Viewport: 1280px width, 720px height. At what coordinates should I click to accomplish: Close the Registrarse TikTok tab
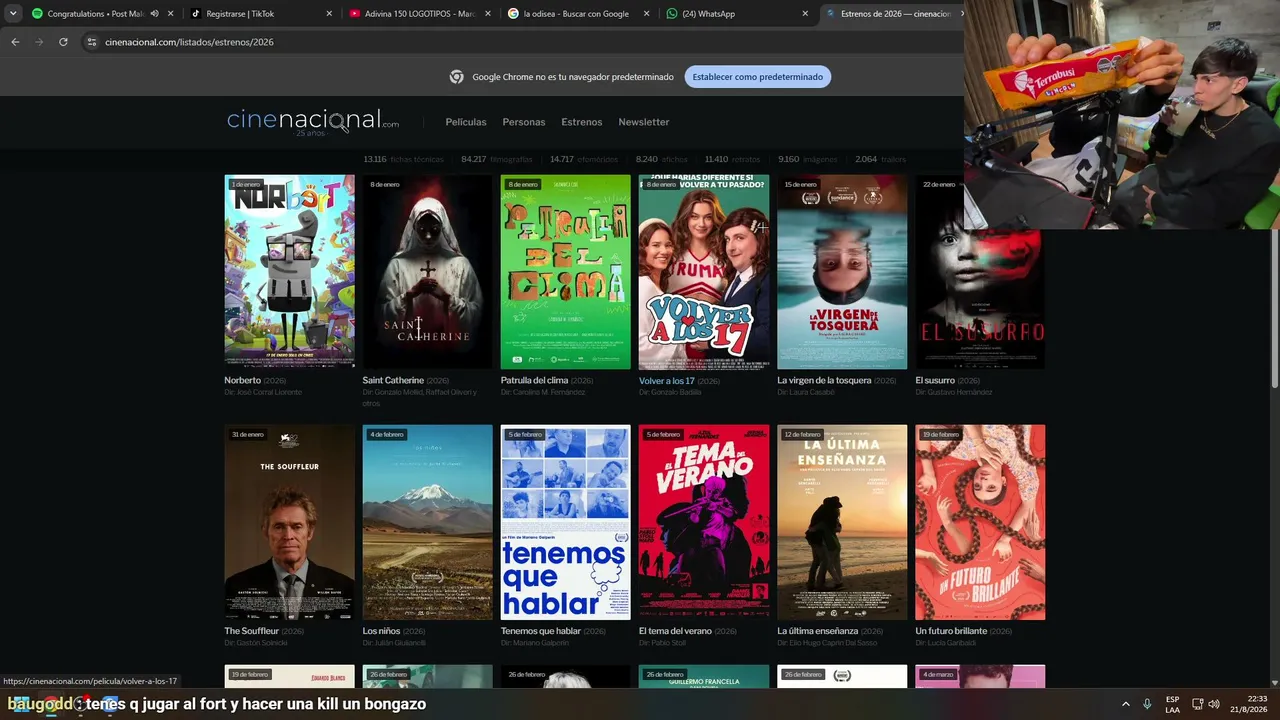330,14
